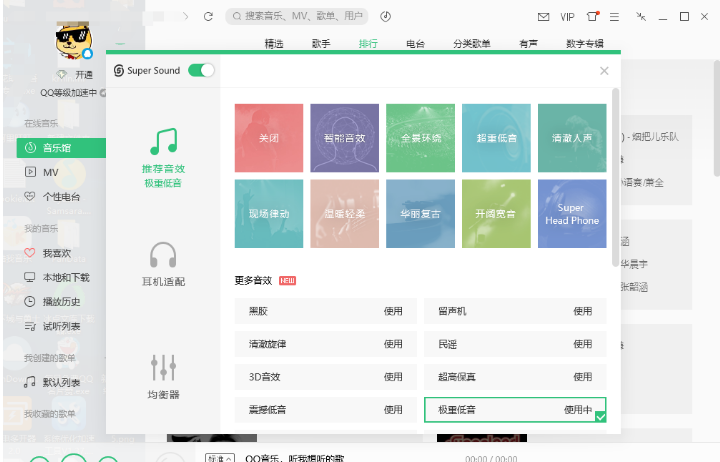Click the Super Sound dialog scrollbar
This screenshot has width=720, height=462.
pos(615,177)
